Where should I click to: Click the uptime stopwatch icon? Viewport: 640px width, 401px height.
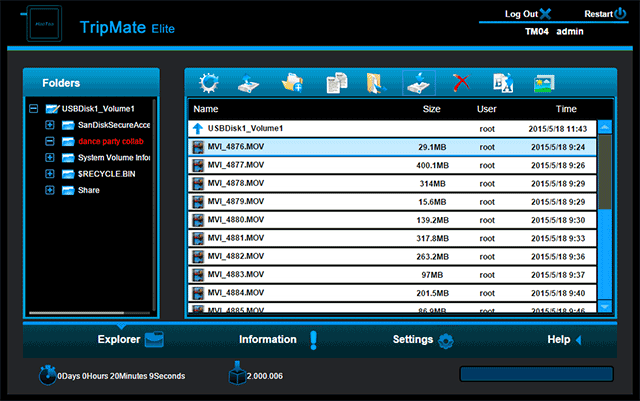pos(47,375)
